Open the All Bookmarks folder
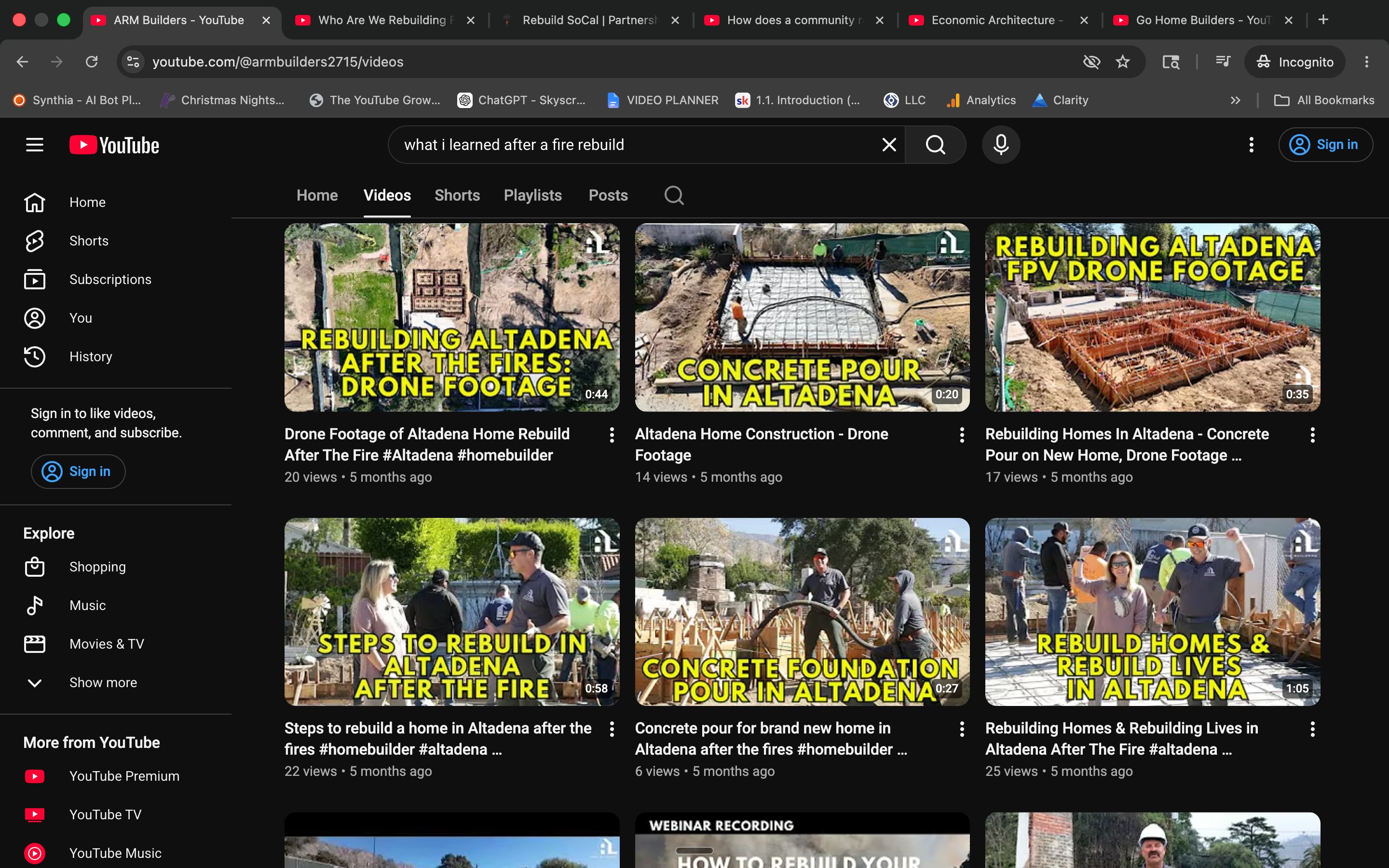The width and height of the screenshot is (1389, 868). coord(1324,100)
